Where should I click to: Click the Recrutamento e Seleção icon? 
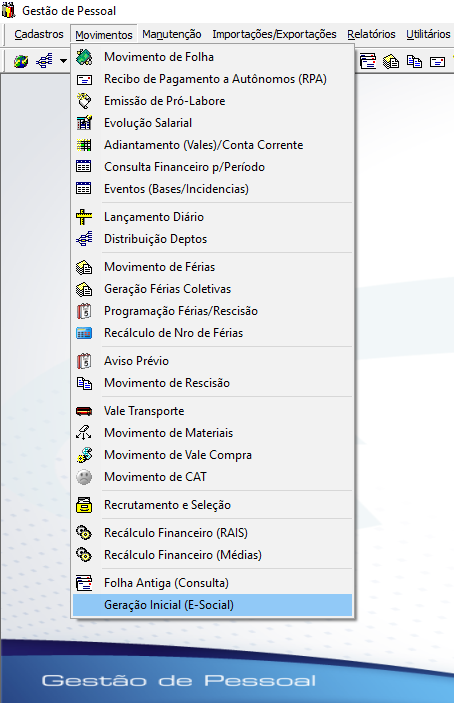tap(84, 505)
